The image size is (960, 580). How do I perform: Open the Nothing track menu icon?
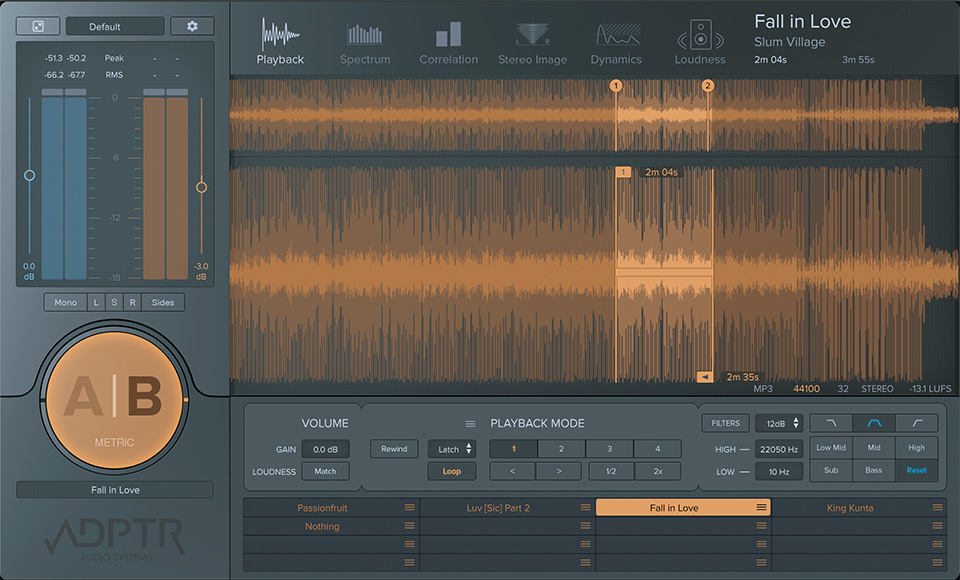pos(410,526)
